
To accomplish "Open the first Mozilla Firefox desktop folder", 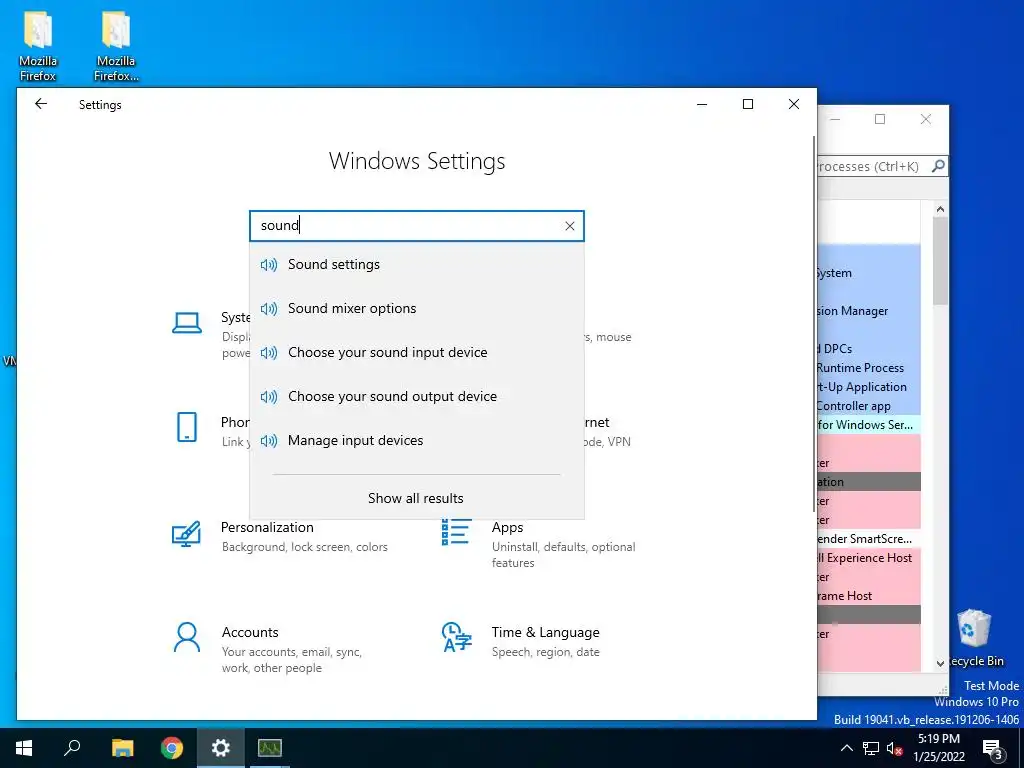I will 38,46.
